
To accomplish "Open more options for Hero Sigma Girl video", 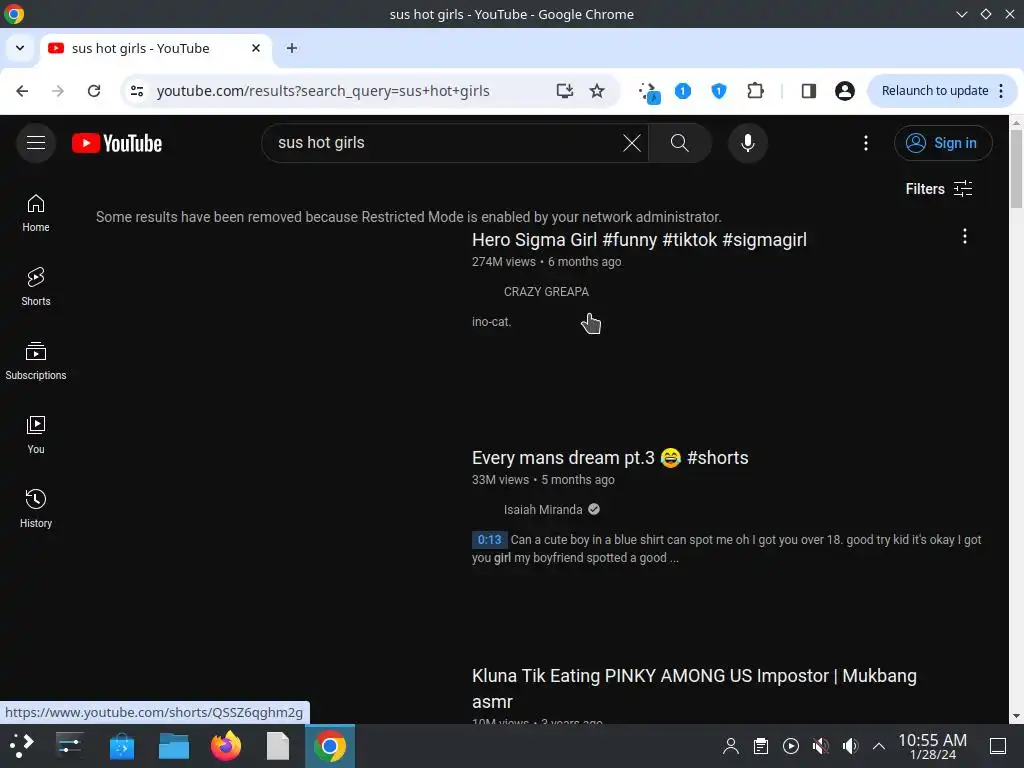I will point(965,236).
